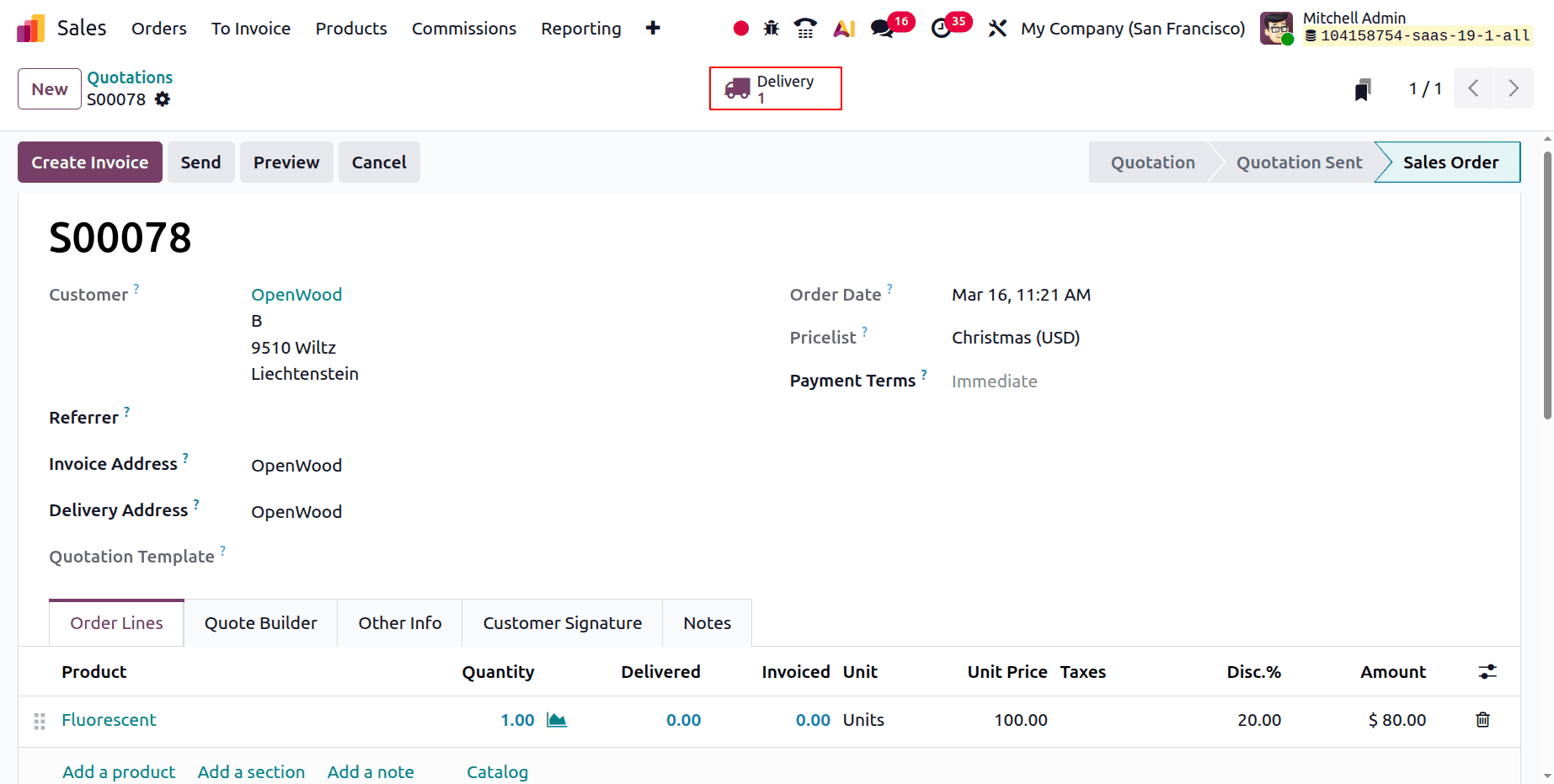Image resolution: width=1554 pixels, height=784 pixels.
Task: Toggle the red screen recording icon
Action: (x=740, y=28)
